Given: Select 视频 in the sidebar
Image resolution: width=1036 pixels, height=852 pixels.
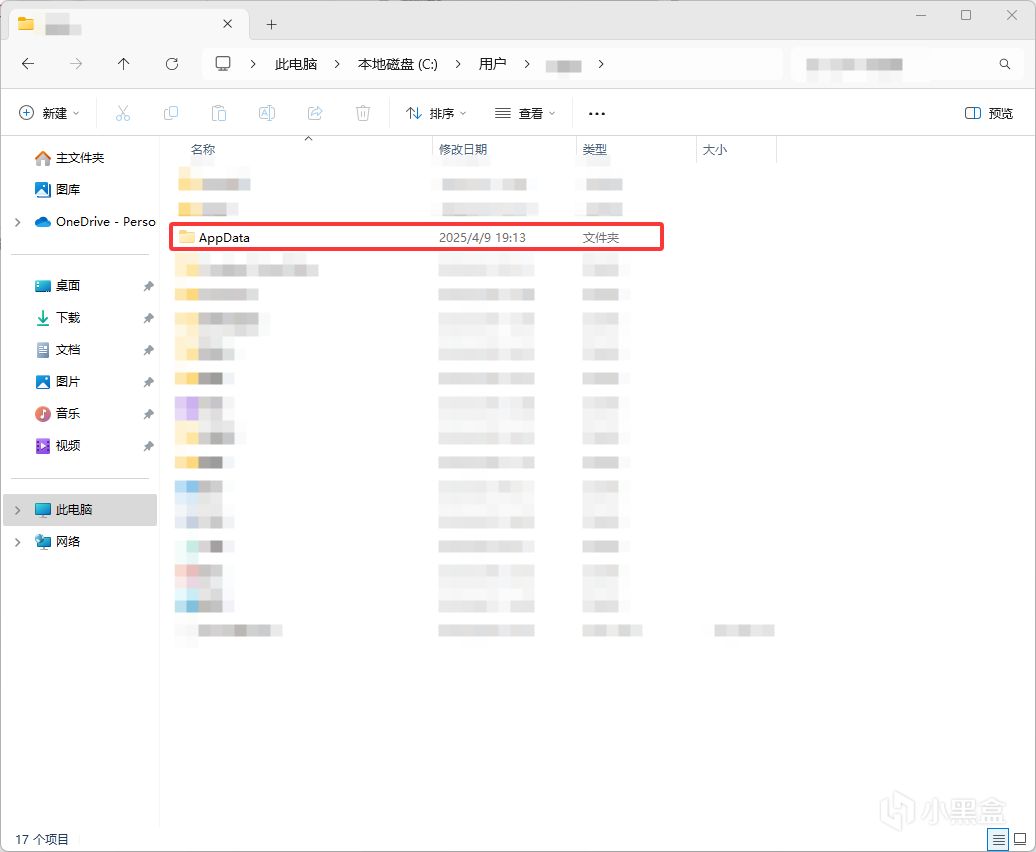Looking at the screenshot, I should coord(68,446).
